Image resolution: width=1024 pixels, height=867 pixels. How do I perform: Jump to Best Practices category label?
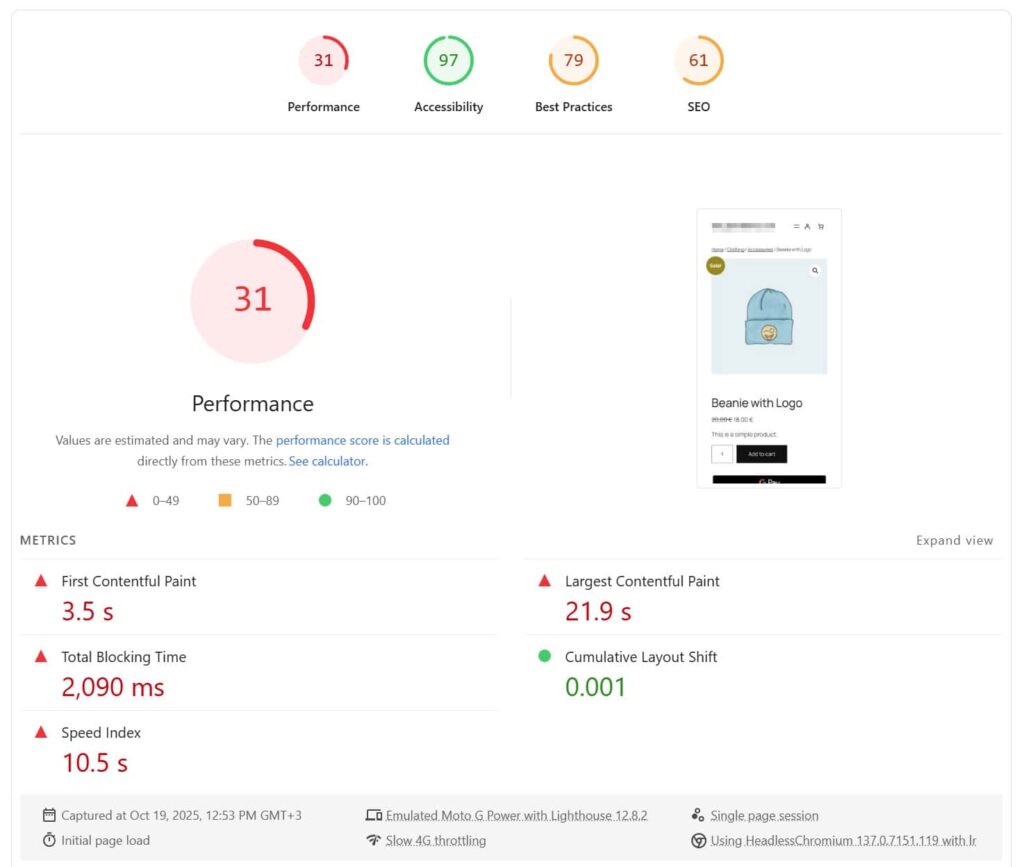click(x=573, y=107)
